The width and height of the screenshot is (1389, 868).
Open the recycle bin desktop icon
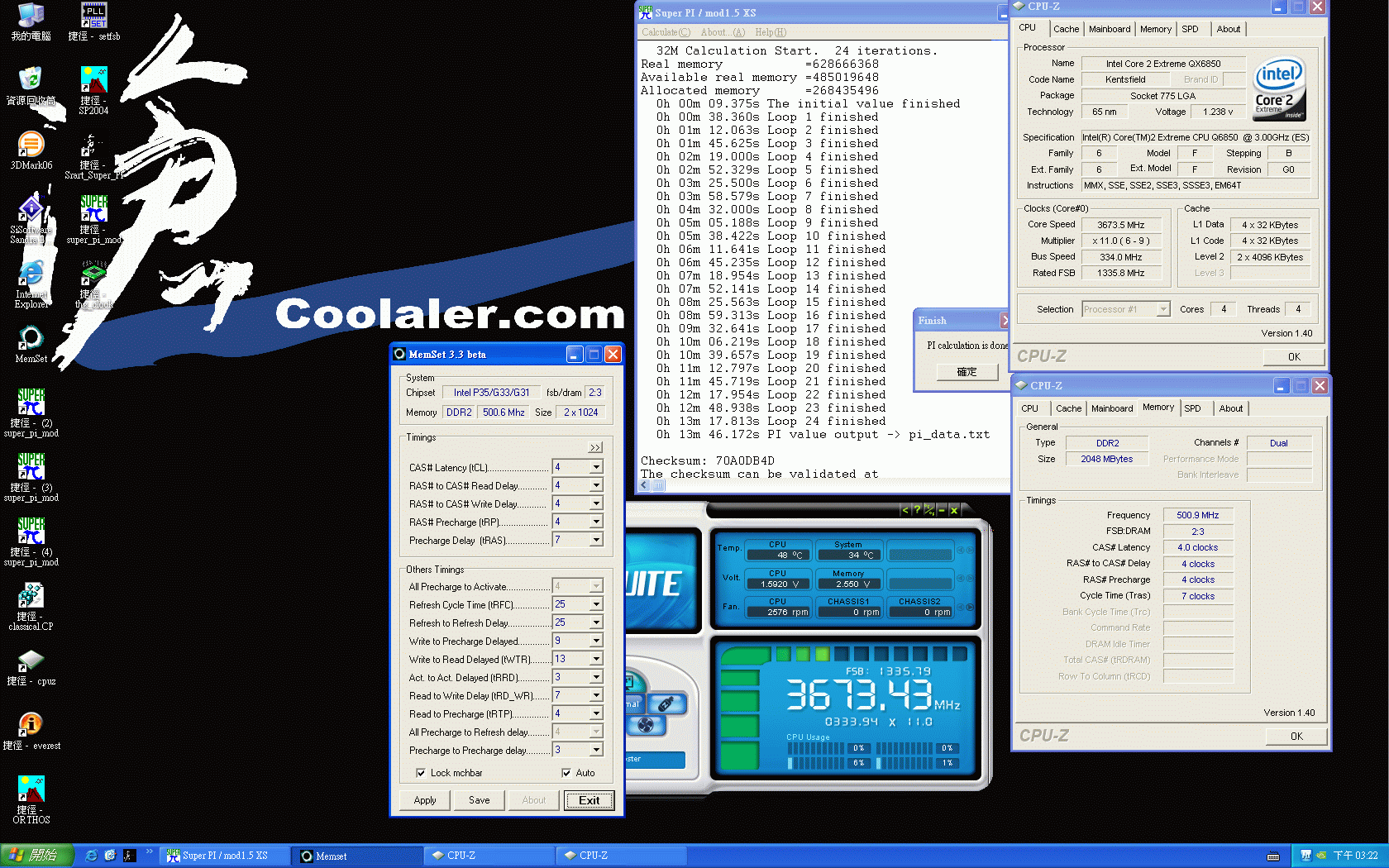(31, 85)
